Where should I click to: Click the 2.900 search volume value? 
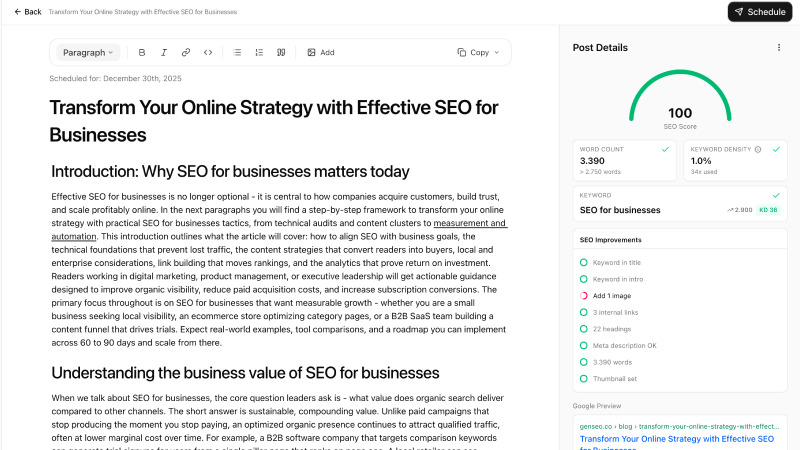click(740, 210)
